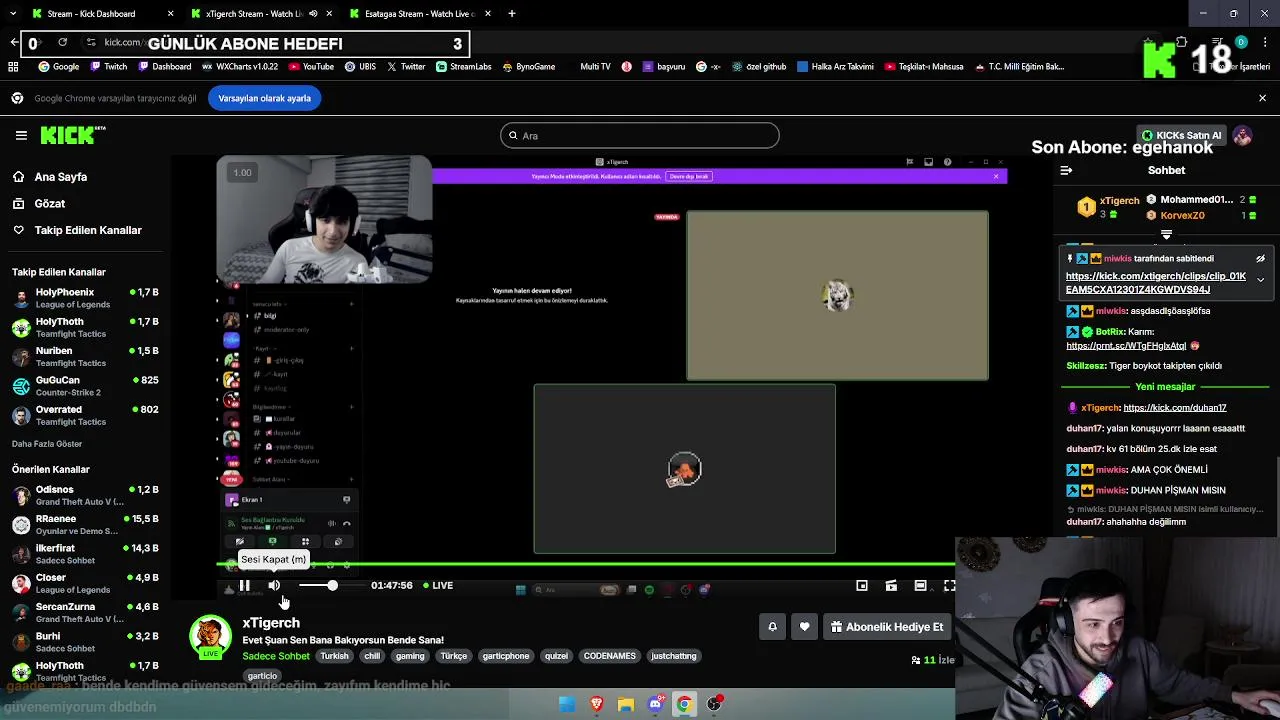This screenshot has width=1280, height=720.
Task: Open Windows Start menu in taskbar
Action: click(567, 704)
